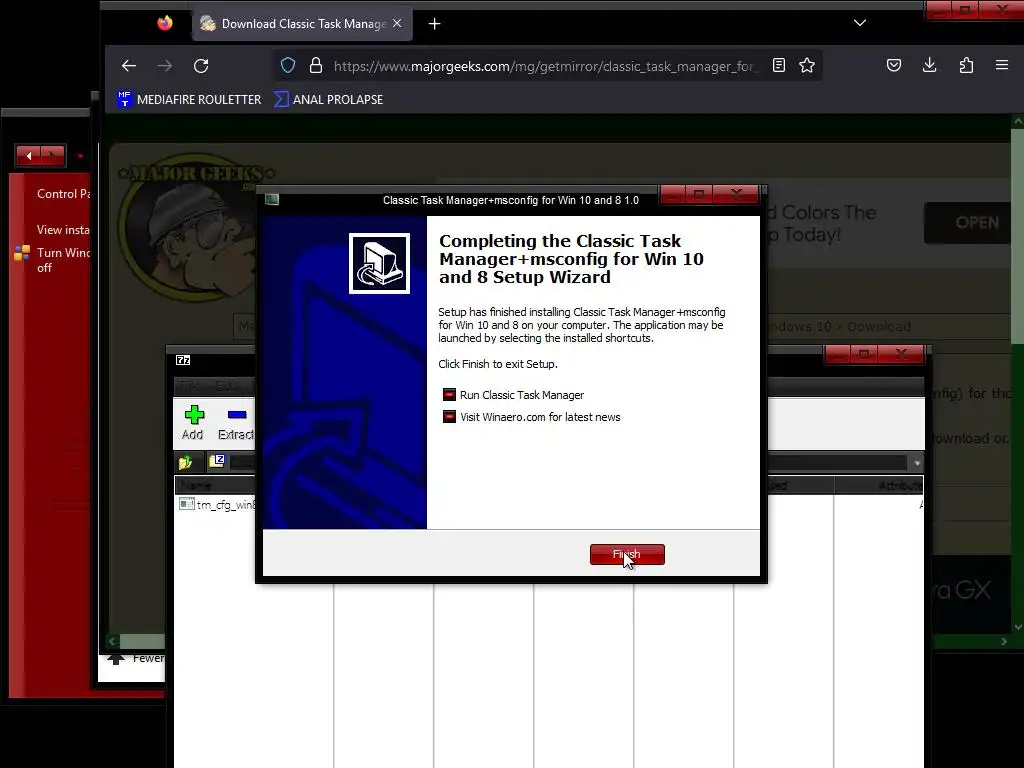1024x768 pixels.
Task: Click the Firefox logo icon
Action: point(165,23)
